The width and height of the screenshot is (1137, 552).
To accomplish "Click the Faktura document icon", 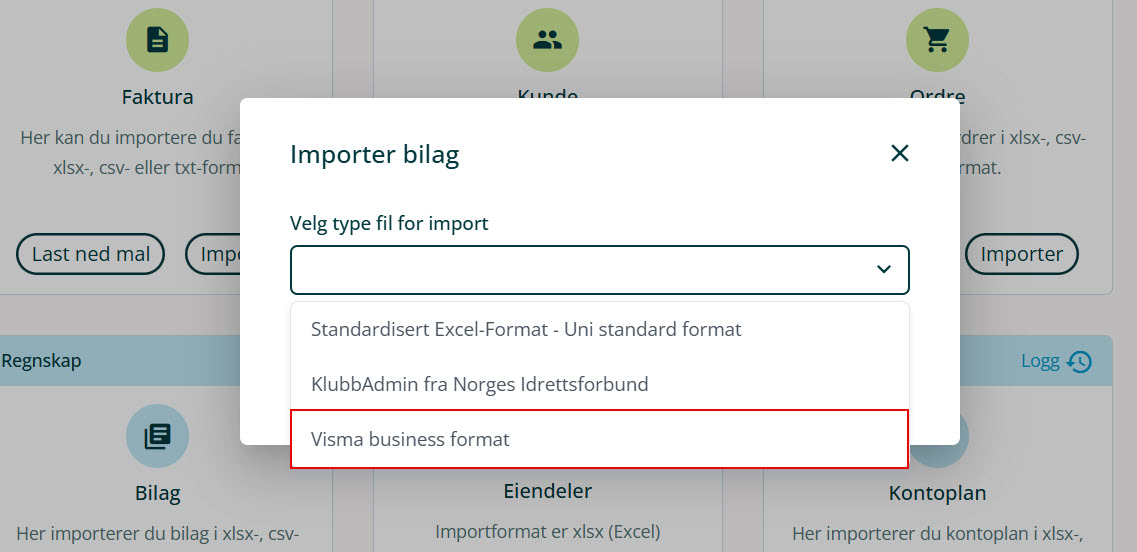I will (157, 40).
